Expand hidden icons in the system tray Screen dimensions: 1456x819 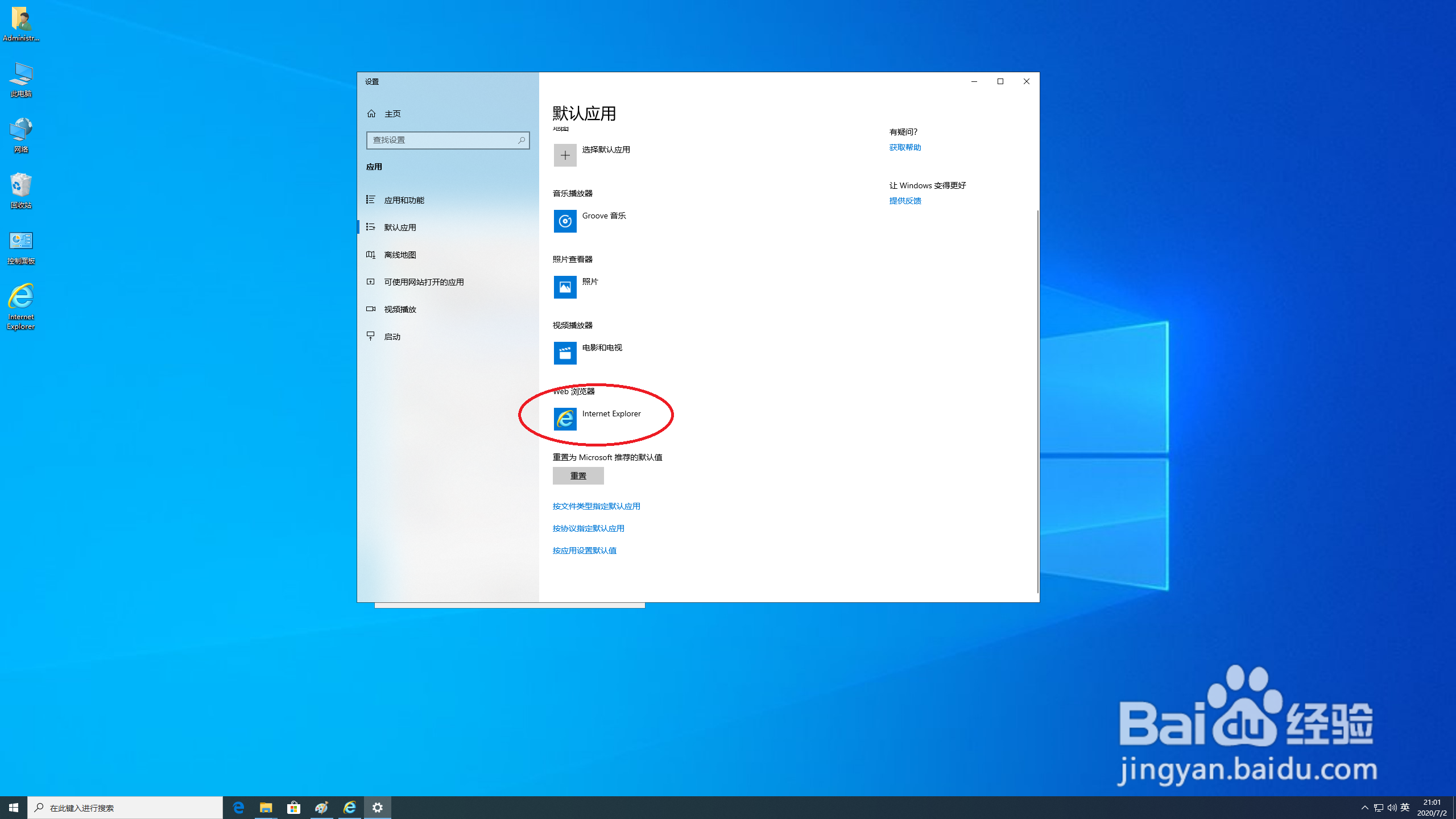click(x=1365, y=807)
